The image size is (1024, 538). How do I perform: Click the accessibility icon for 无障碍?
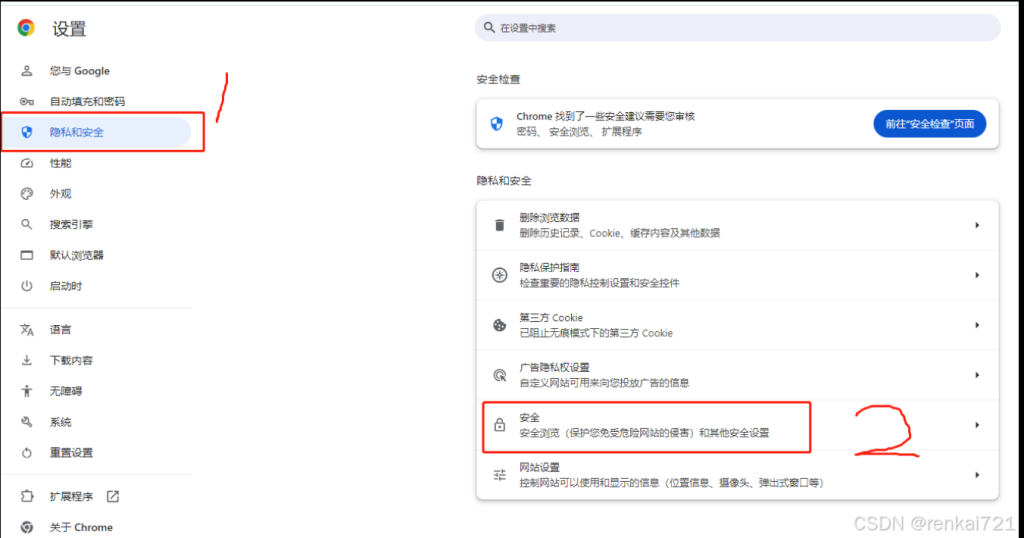[x=27, y=391]
